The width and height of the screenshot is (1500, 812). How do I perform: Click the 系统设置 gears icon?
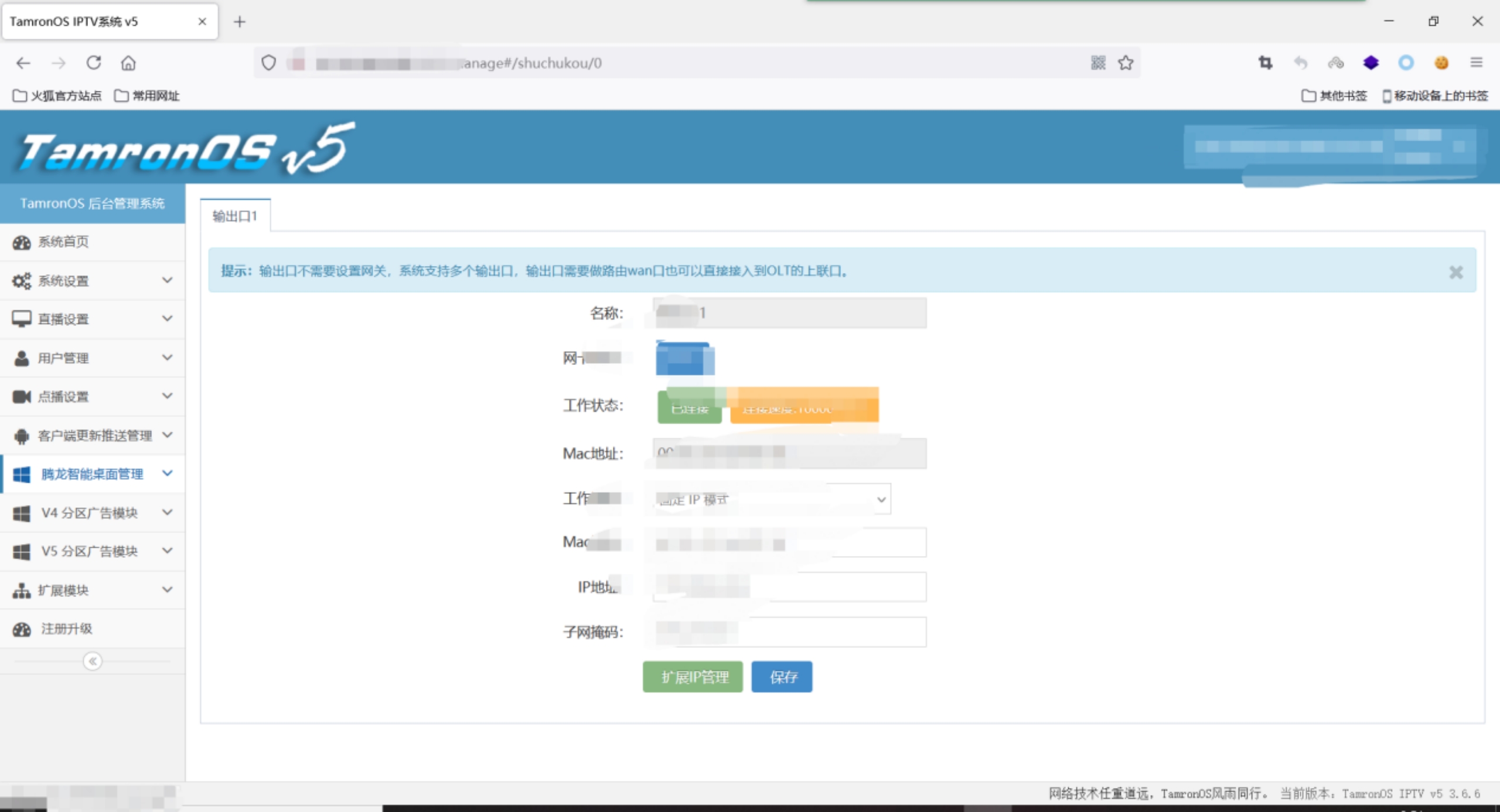point(22,281)
